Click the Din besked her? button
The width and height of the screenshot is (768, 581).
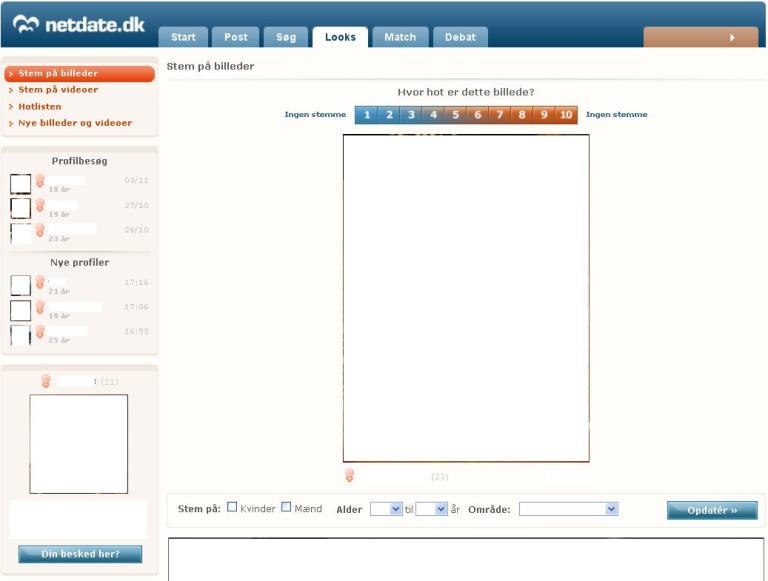pyautogui.click(x=80, y=554)
